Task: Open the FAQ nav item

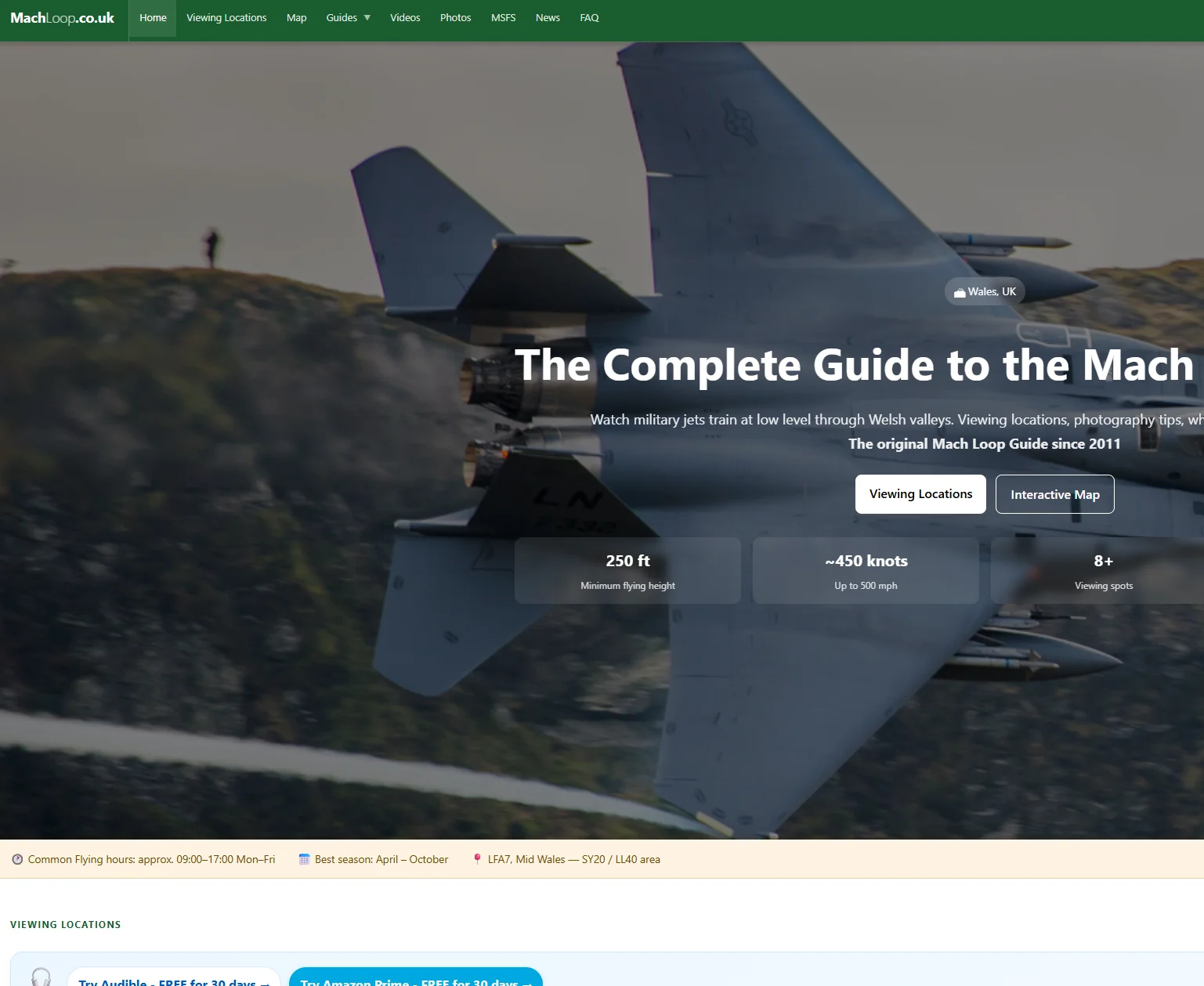Action: [589, 18]
